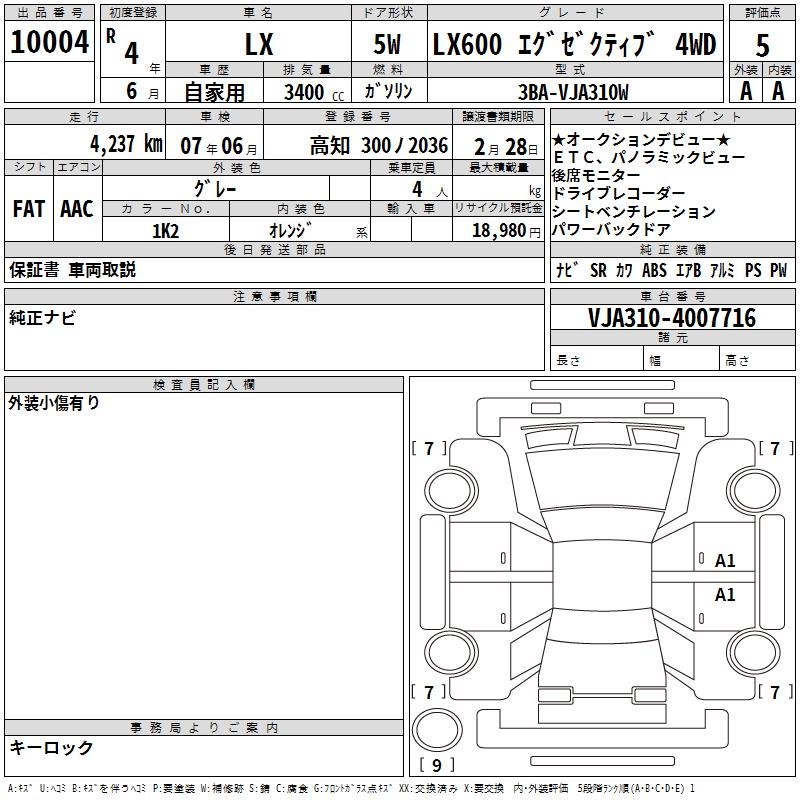Select the spare tire marker [9]
The width and height of the screenshot is (800, 800).
(x=436, y=765)
